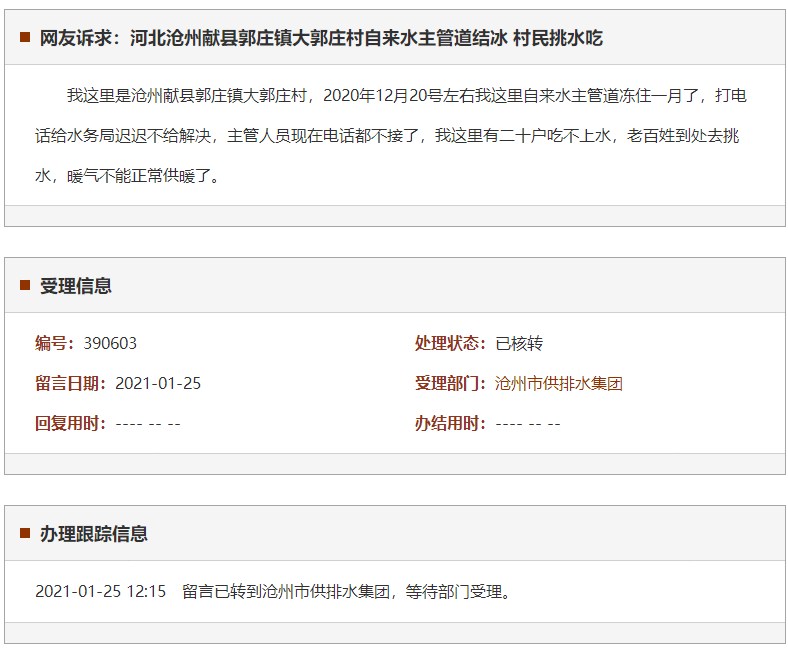Select the 办理跟踪信息 section heading text
This screenshot has width=788, height=649.
94,534
